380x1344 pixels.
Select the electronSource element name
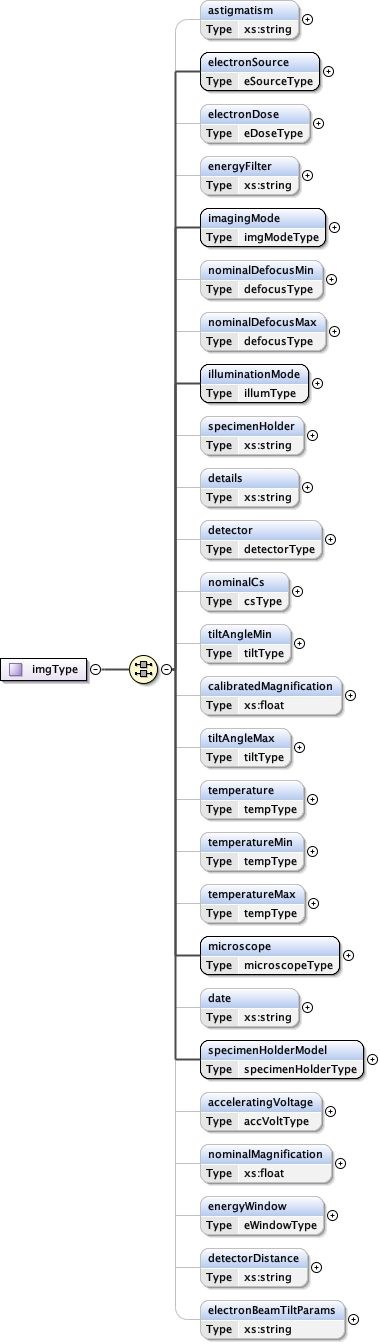[247, 62]
